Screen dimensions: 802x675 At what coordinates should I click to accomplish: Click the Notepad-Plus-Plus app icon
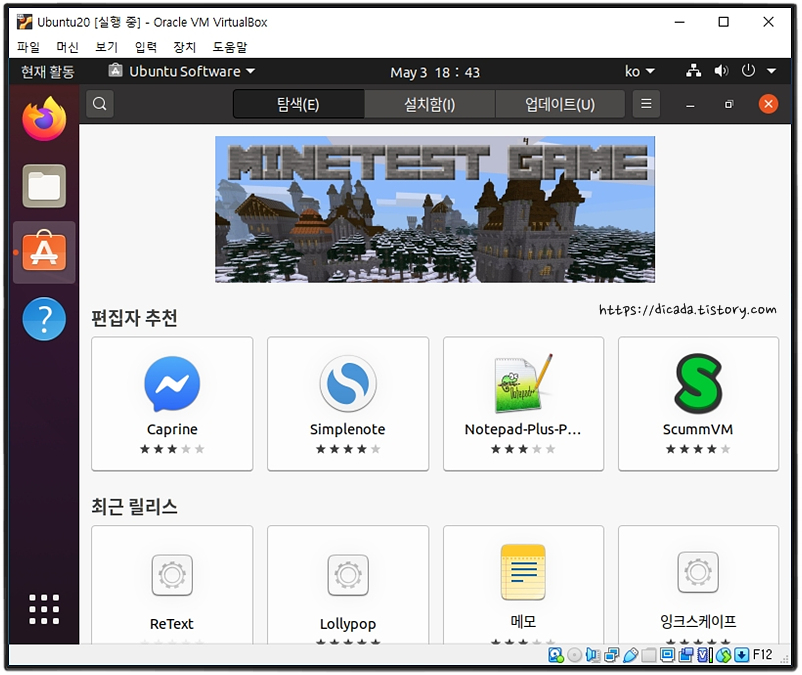pyautogui.click(x=523, y=383)
